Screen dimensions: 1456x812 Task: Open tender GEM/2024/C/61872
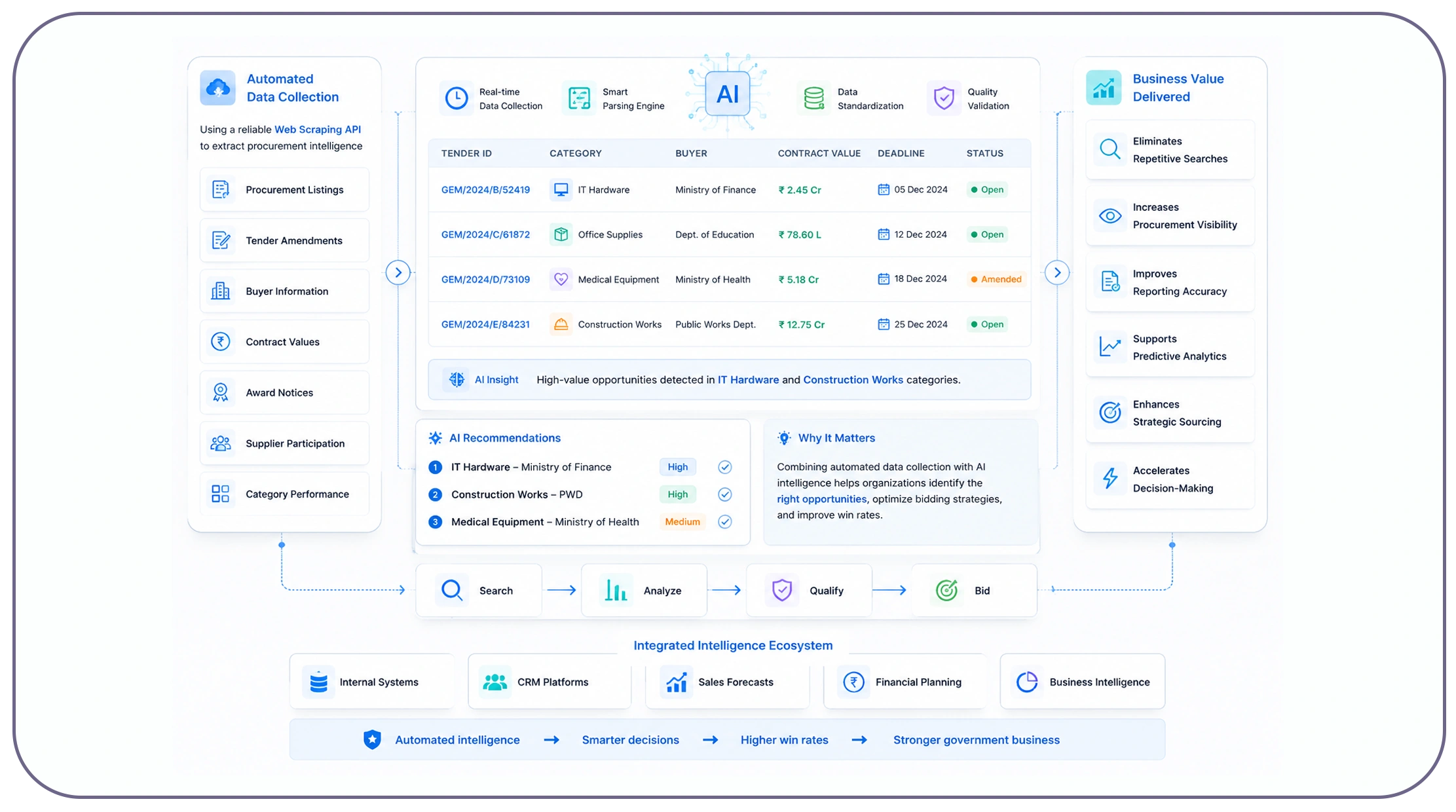(x=485, y=234)
